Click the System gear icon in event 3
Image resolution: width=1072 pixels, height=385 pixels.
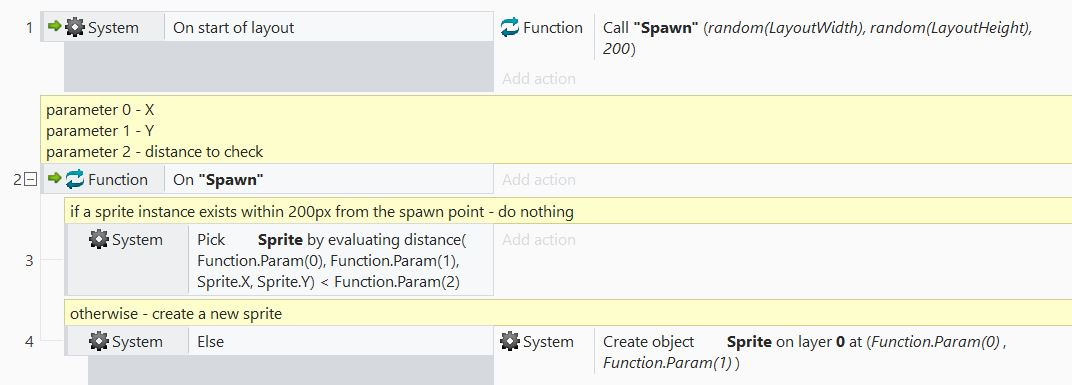pos(98,239)
